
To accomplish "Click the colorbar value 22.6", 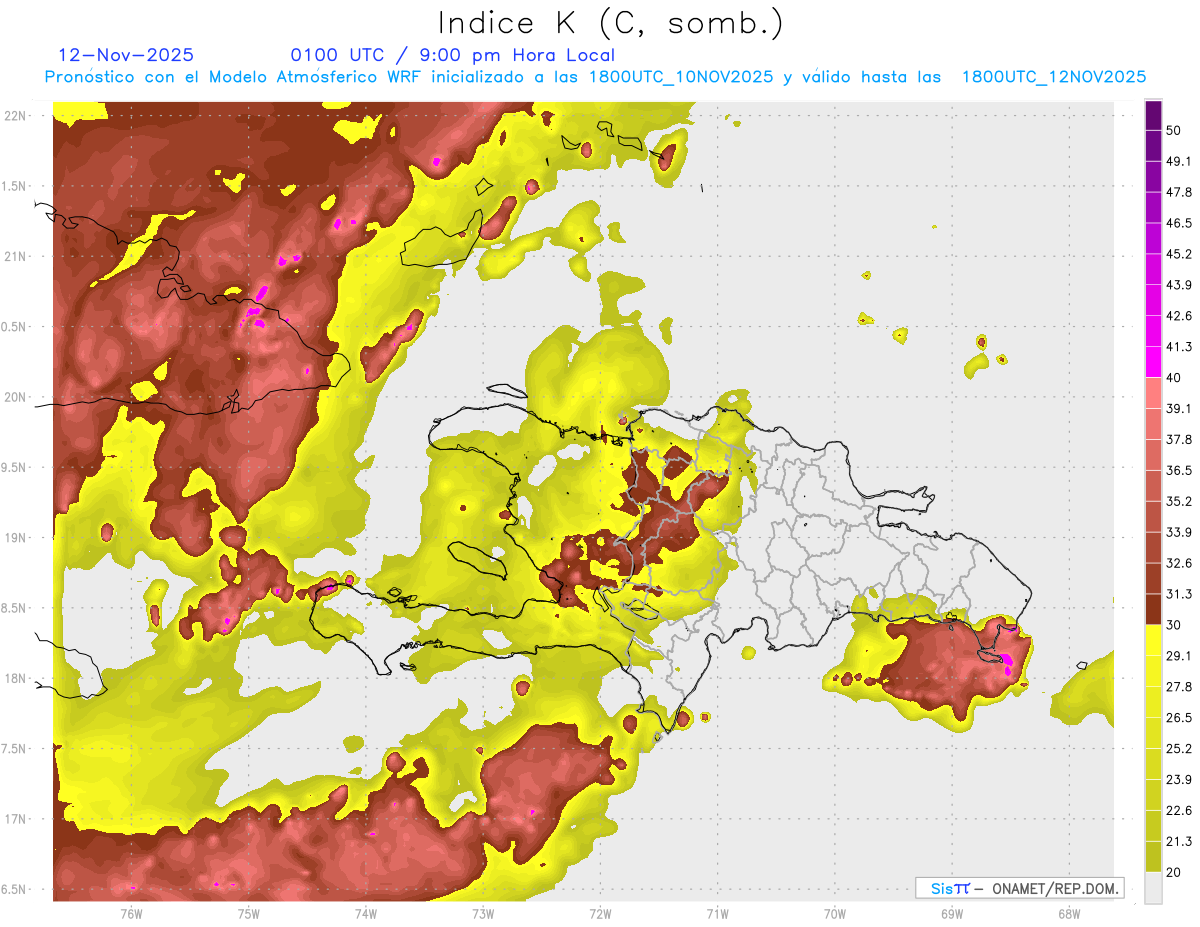I will tap(1179, 810).
